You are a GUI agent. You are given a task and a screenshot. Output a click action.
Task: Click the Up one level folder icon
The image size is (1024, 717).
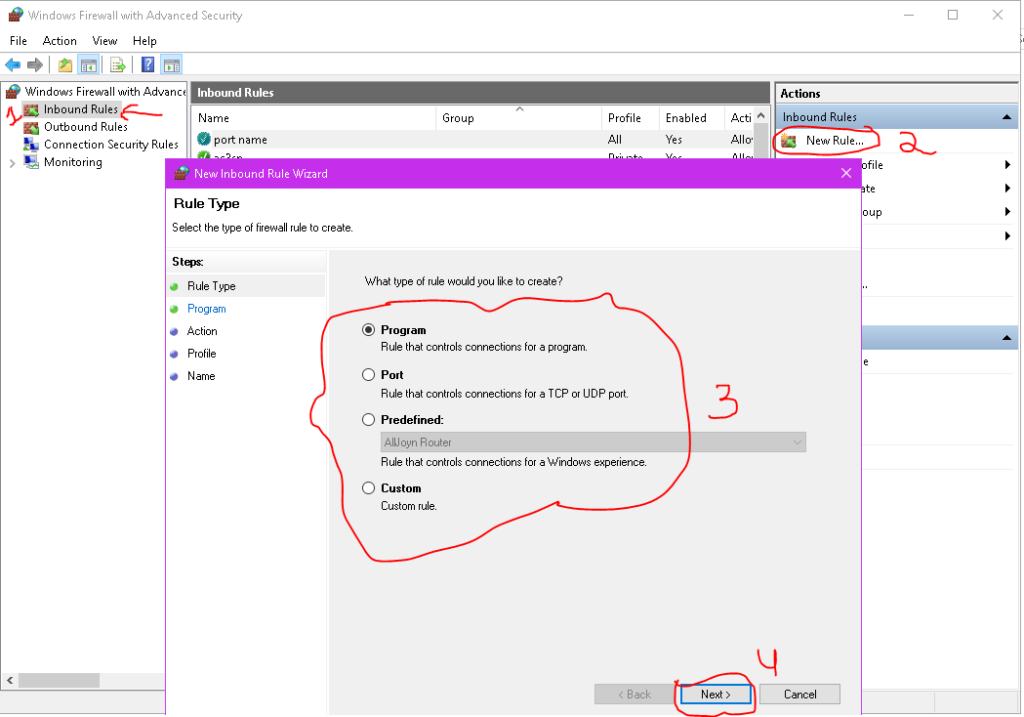coord(65,65)
